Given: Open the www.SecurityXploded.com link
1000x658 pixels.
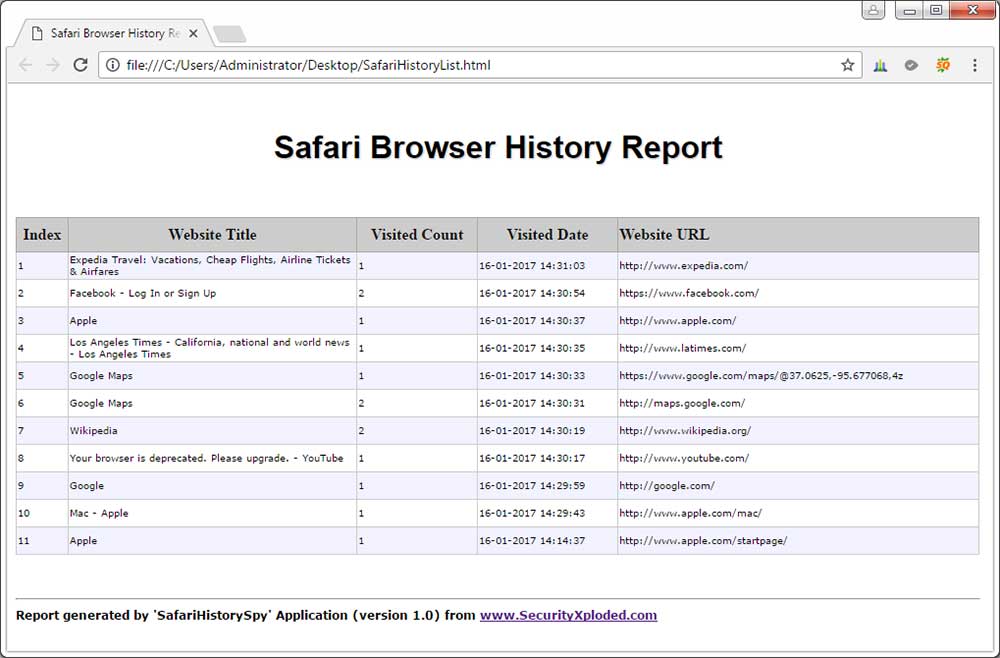Looking at the screenshot, I should pos(568,615).
